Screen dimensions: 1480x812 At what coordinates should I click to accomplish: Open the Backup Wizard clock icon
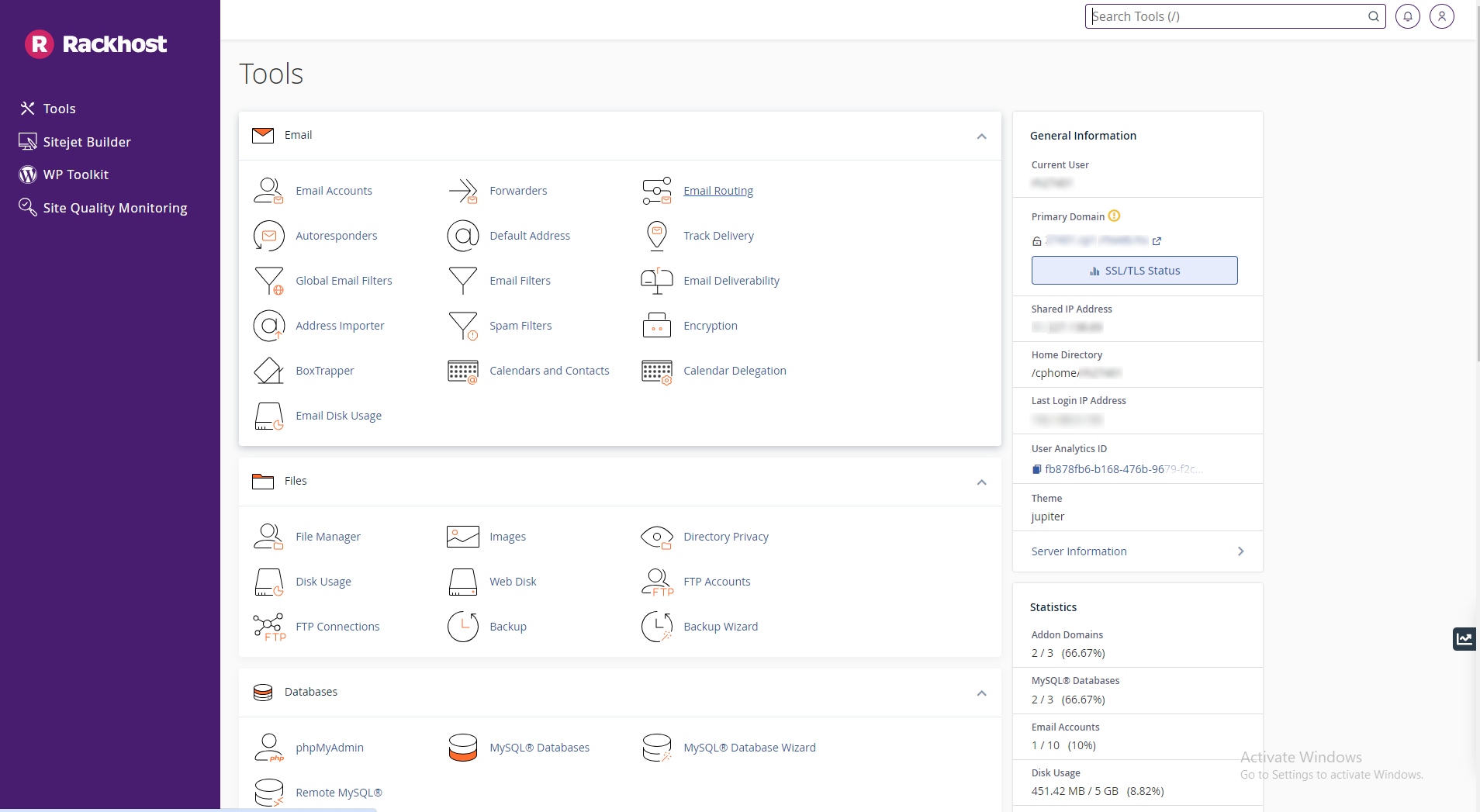pos(657,627)
